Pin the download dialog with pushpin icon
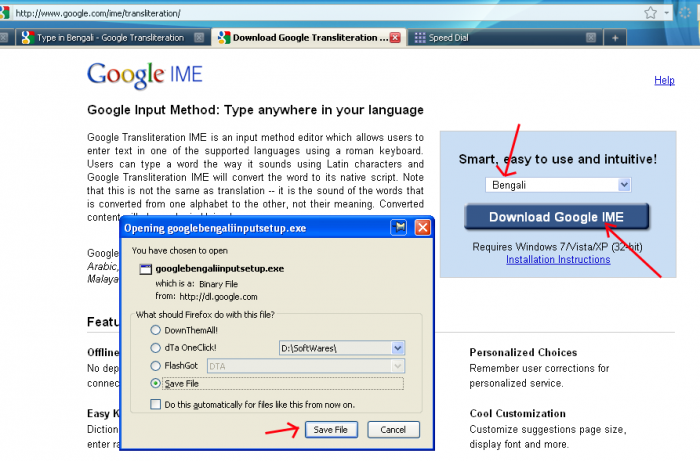 tap(399, 228)
